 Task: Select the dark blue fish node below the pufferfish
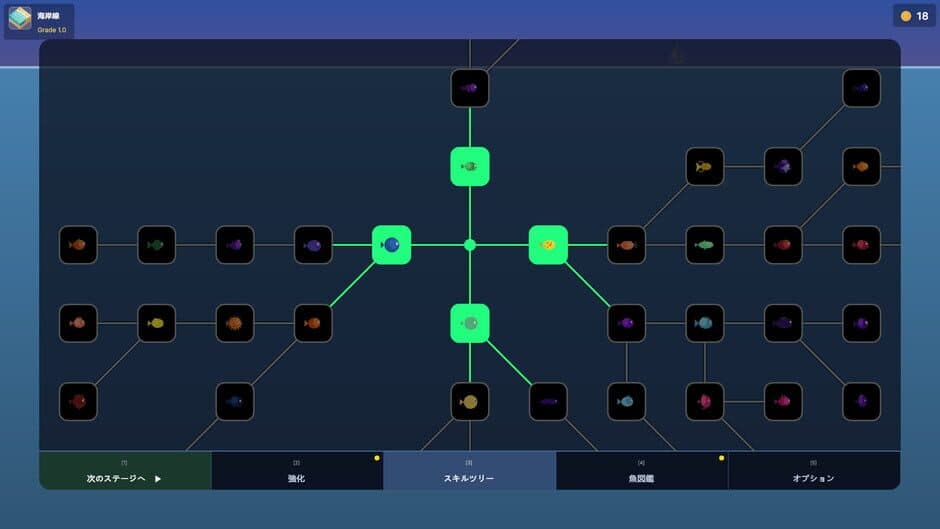tap(235, 402)
